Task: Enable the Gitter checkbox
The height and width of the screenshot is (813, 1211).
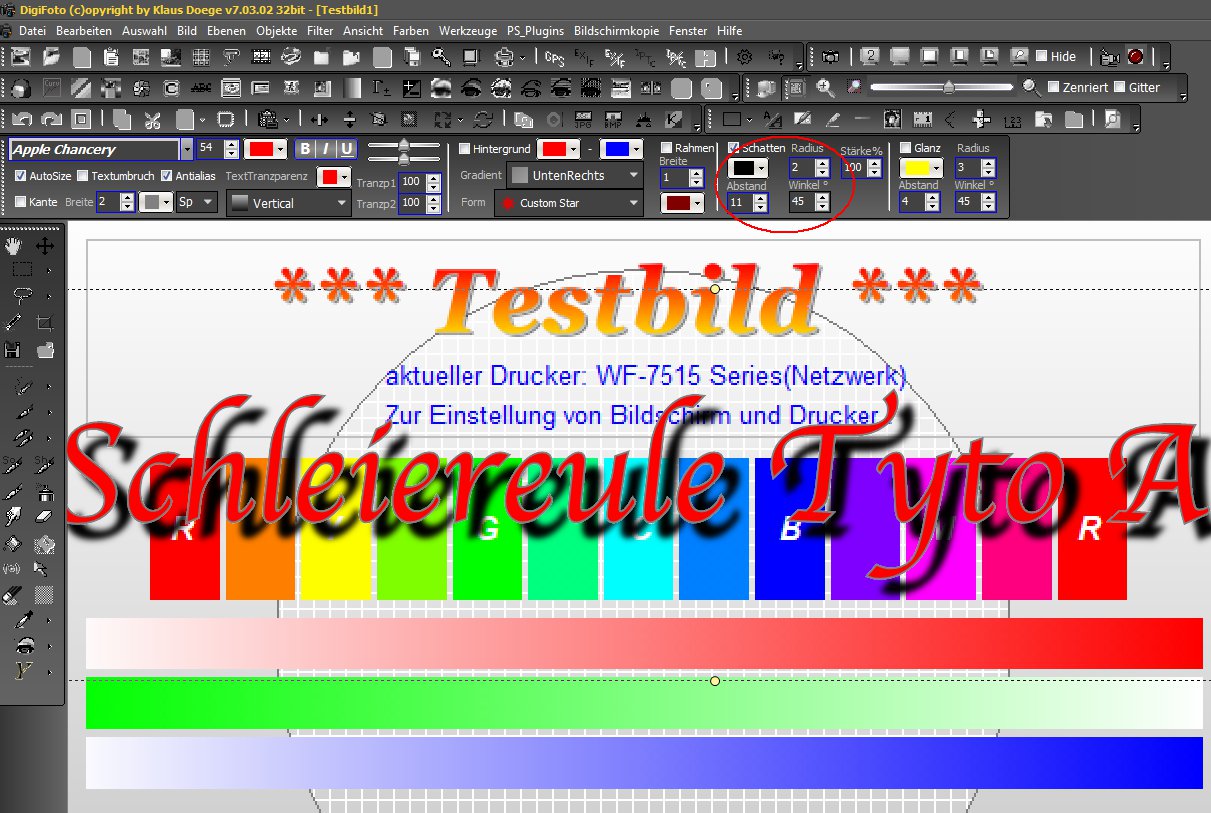Action: [x=1119, y=87]
